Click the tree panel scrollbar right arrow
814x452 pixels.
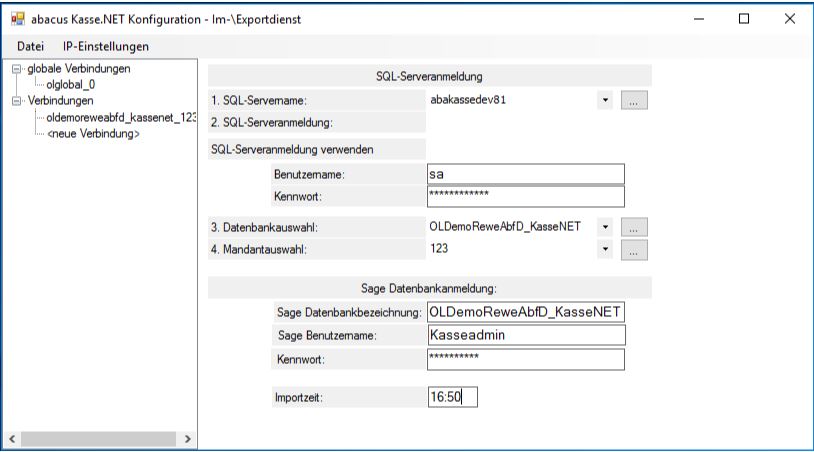[x=187, y=438]
